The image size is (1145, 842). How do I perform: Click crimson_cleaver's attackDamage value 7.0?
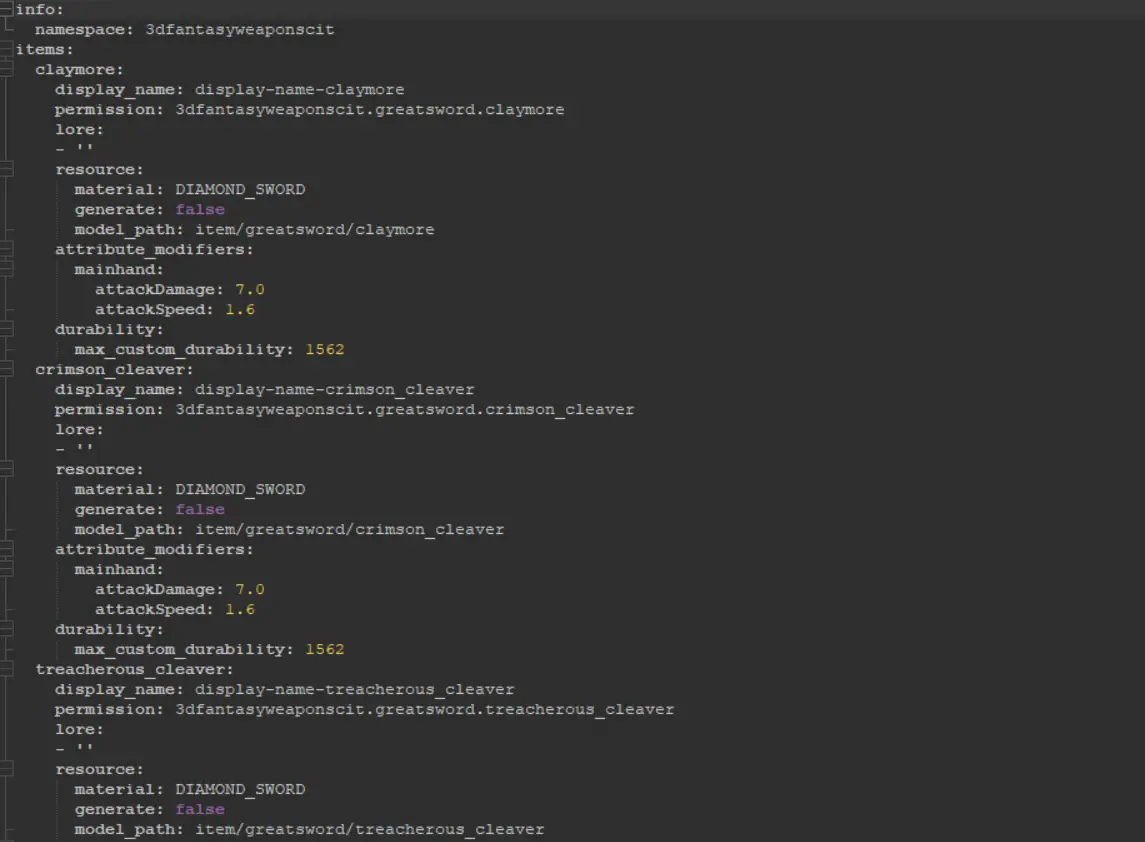point(250,589)
